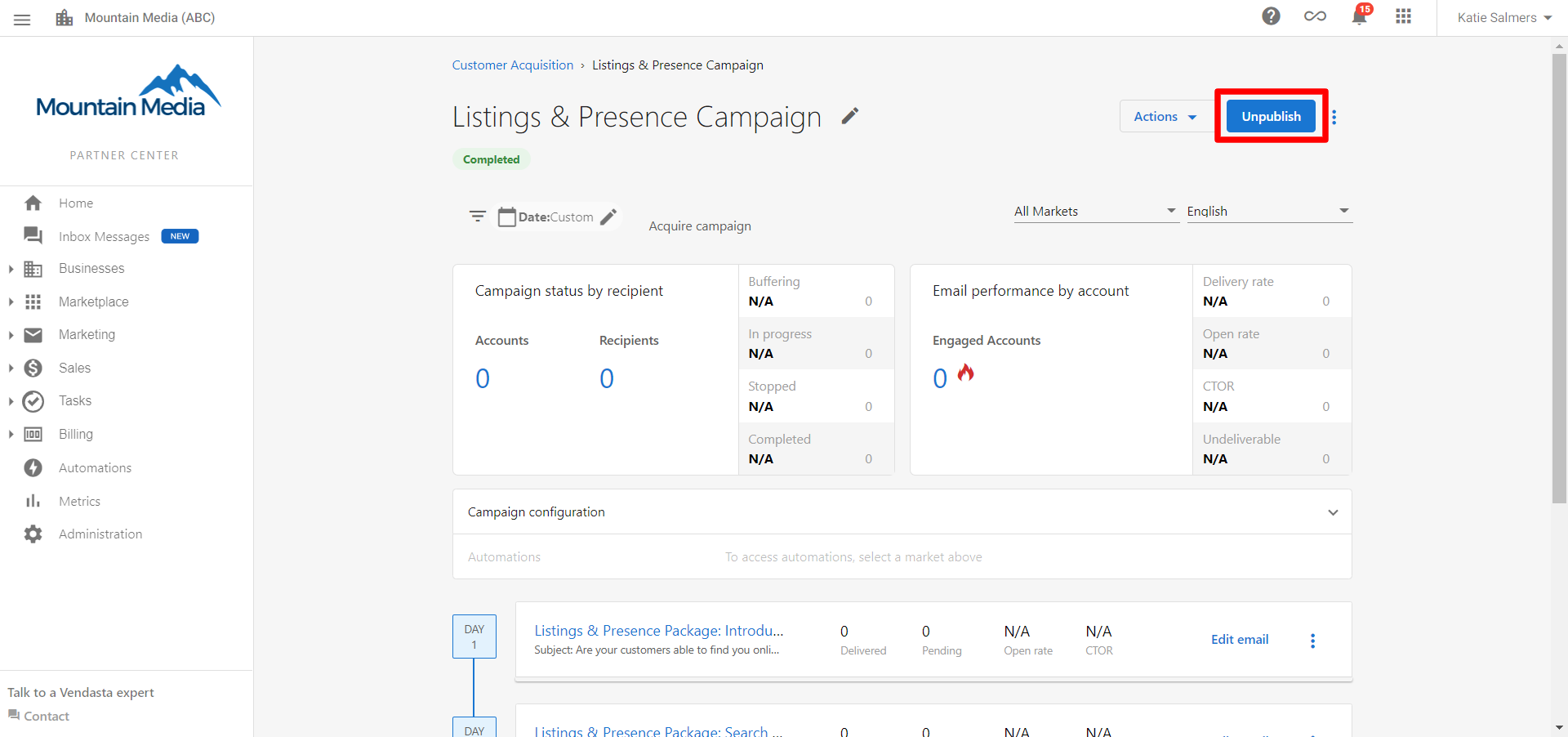This screenshot has height=737, width=1568.
Task: Click the Sales dollar icon
Action: [33, 368]
